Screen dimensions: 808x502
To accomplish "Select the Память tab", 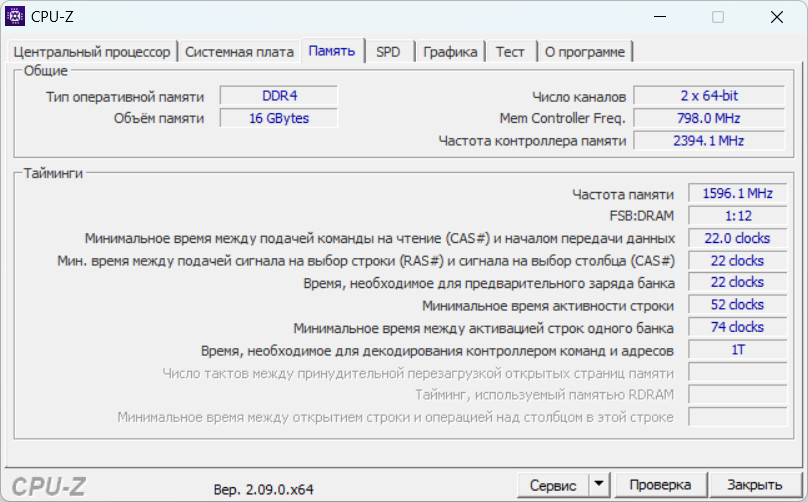I will coord(332,51).
